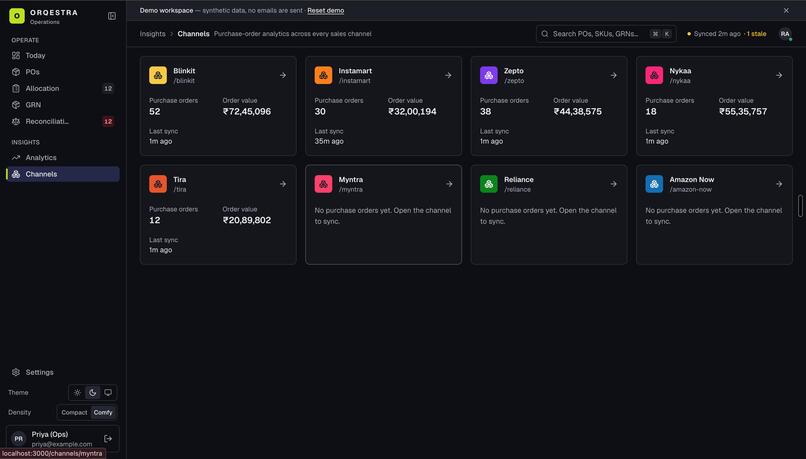Open Instamart channel arrow

tap(448, 75)
